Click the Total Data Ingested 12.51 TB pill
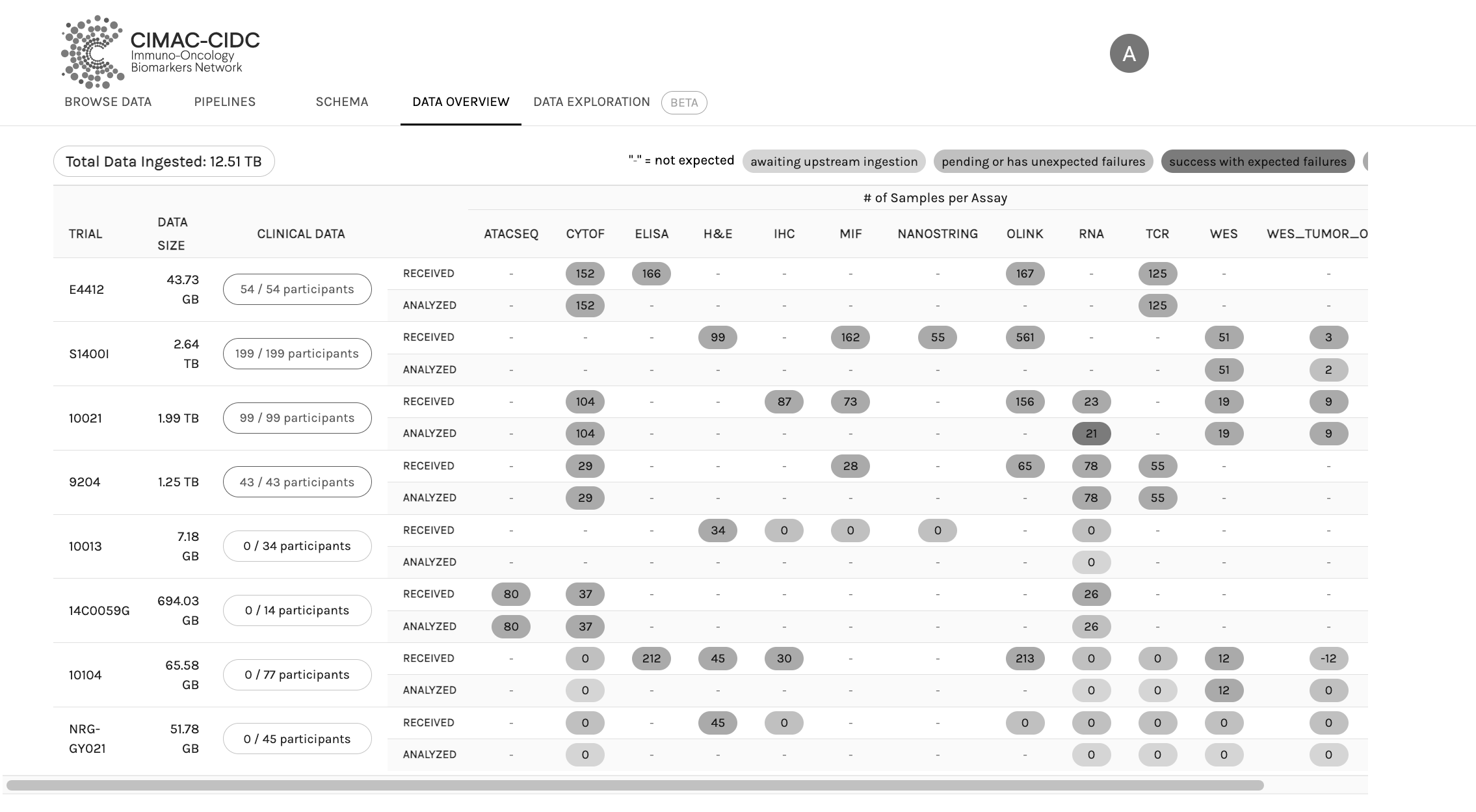 click(x=164, y=161)
